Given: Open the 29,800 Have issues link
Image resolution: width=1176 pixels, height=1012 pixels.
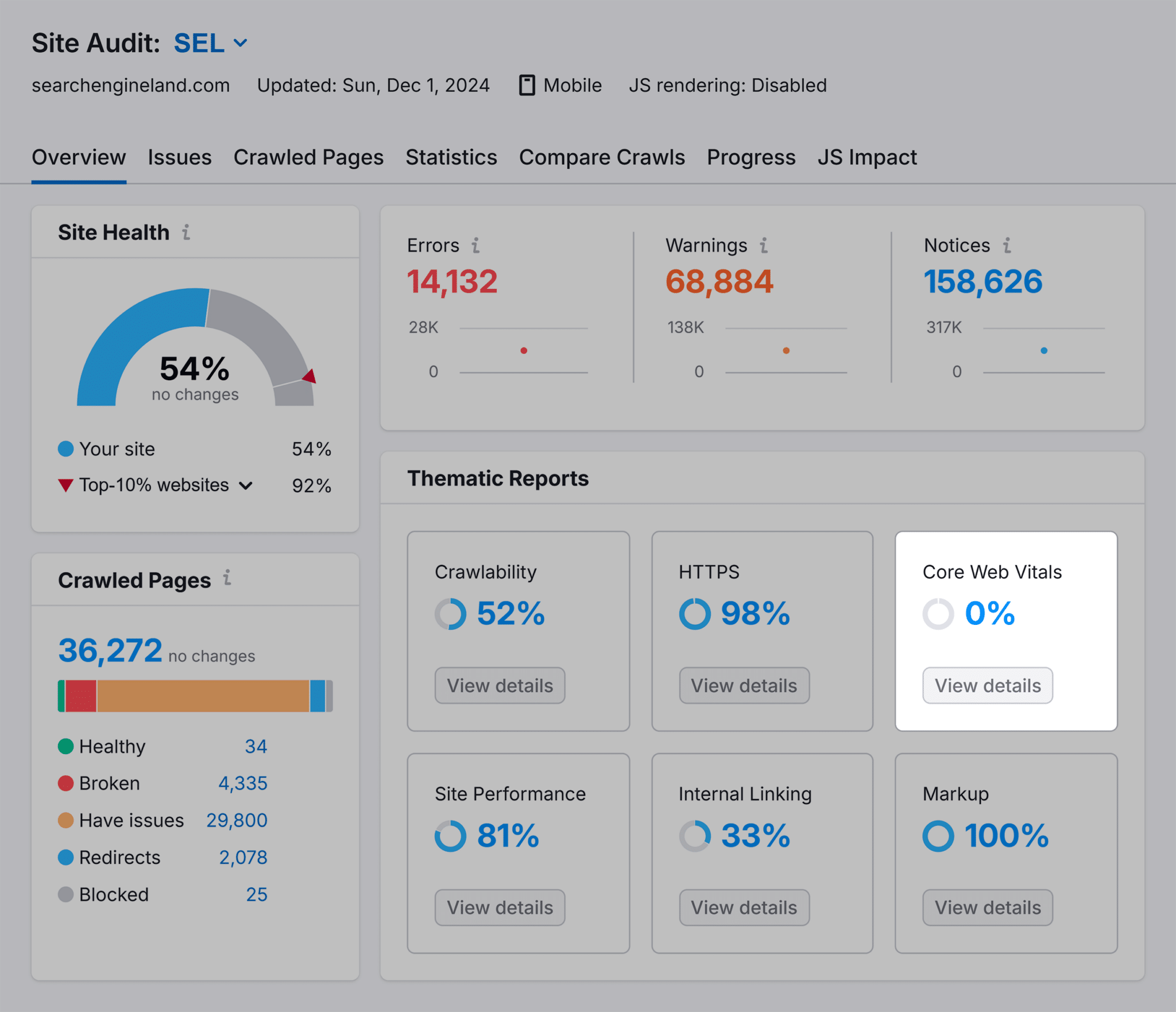Looking at the screenshot, I should [237, 821].
